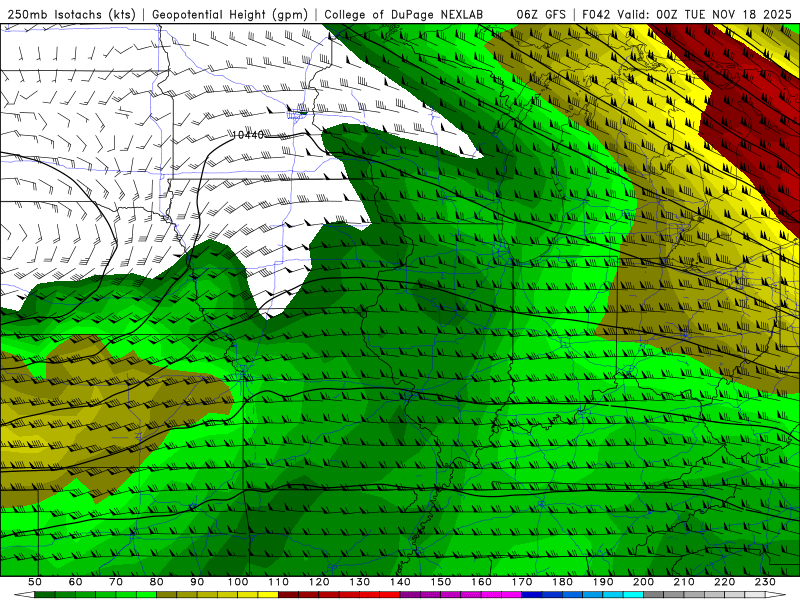800x600 pixels.
Task: Click the '200' value on the color scale
Action: [643, 582]
